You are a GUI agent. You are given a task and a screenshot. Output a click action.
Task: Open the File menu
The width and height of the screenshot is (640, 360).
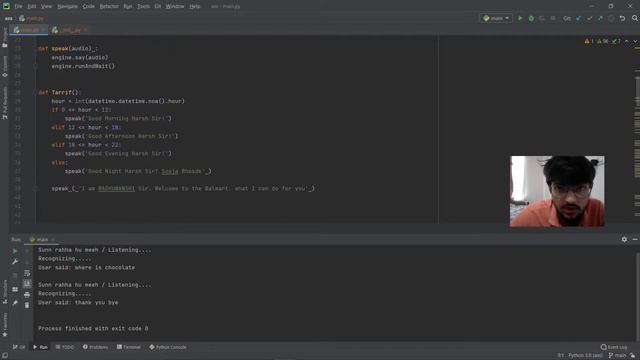click(18, 7)
